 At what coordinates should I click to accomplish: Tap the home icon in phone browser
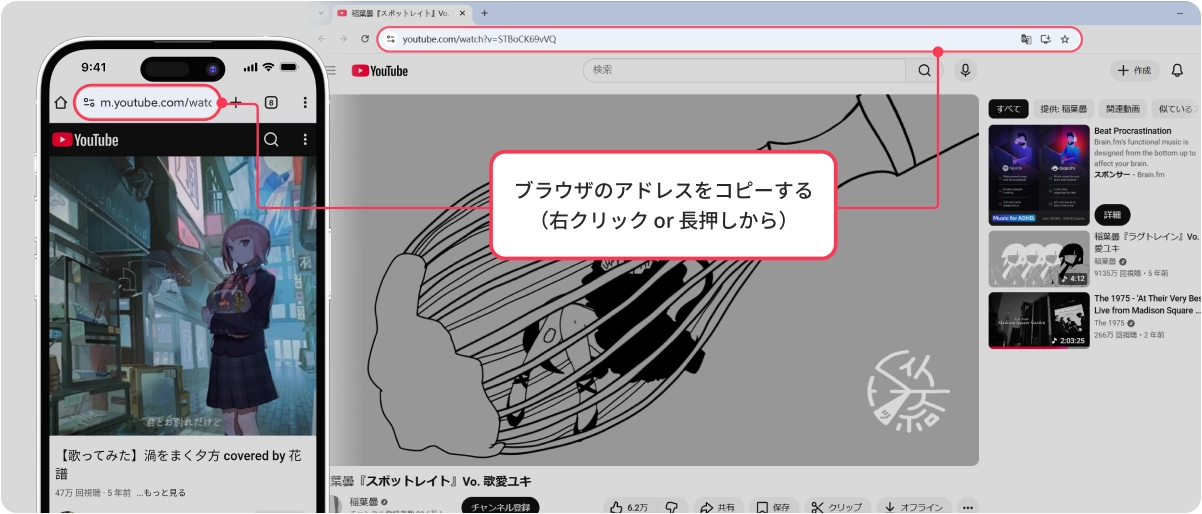61,103
